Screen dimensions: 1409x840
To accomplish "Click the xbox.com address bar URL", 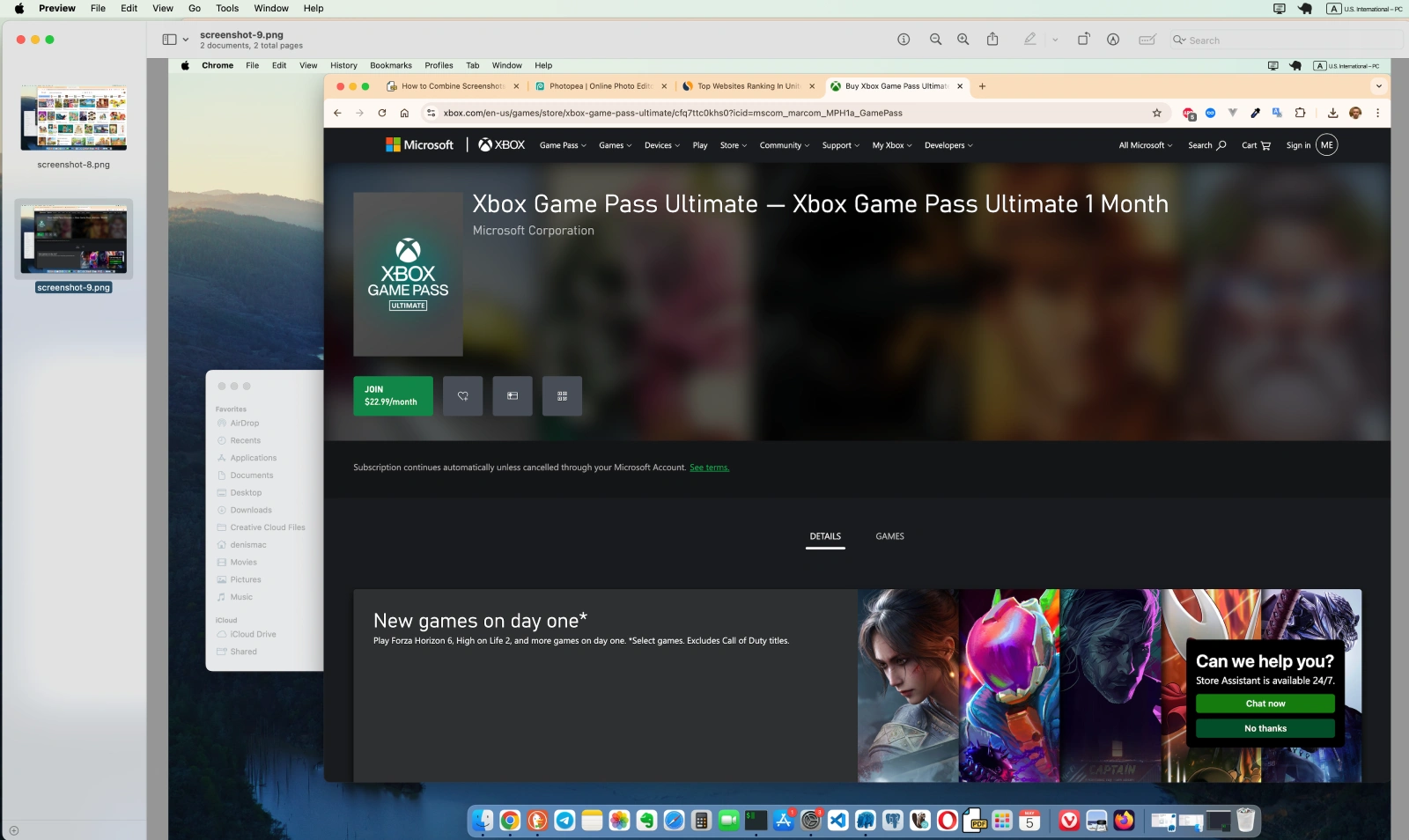I will [x=673, y=113].
